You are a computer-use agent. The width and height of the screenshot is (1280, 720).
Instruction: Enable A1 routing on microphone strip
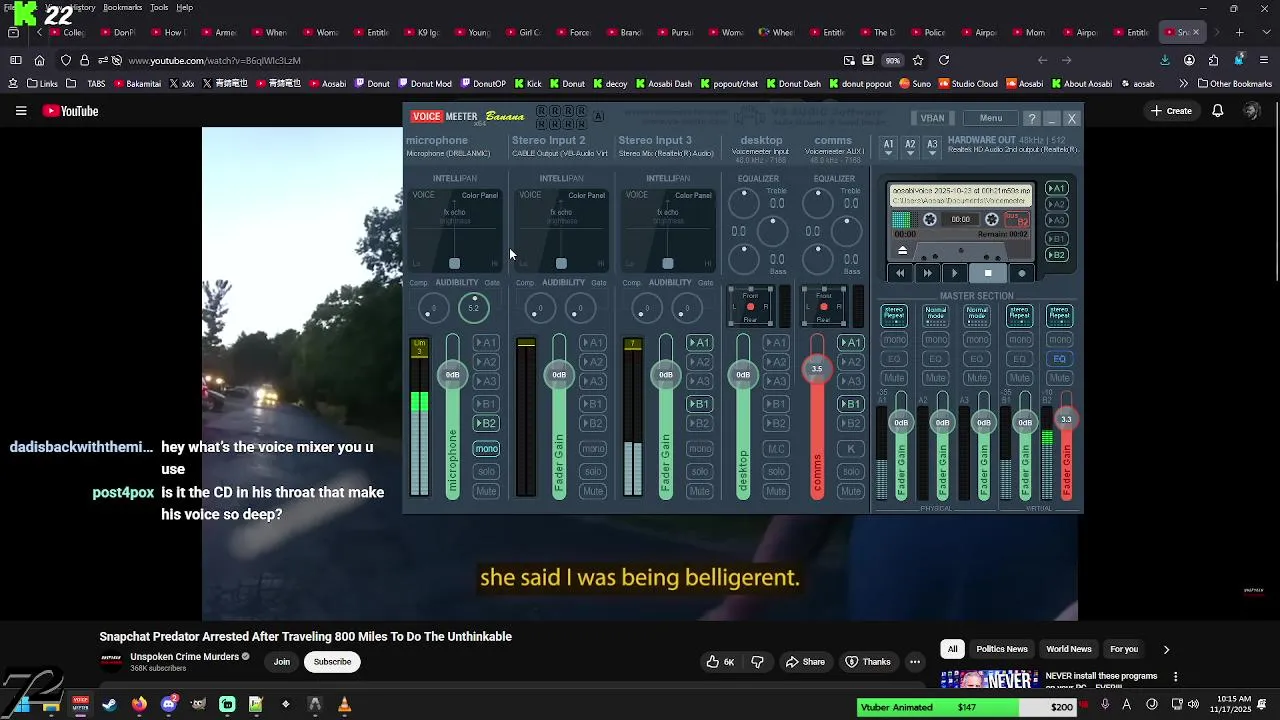click(x=486, y=343)
